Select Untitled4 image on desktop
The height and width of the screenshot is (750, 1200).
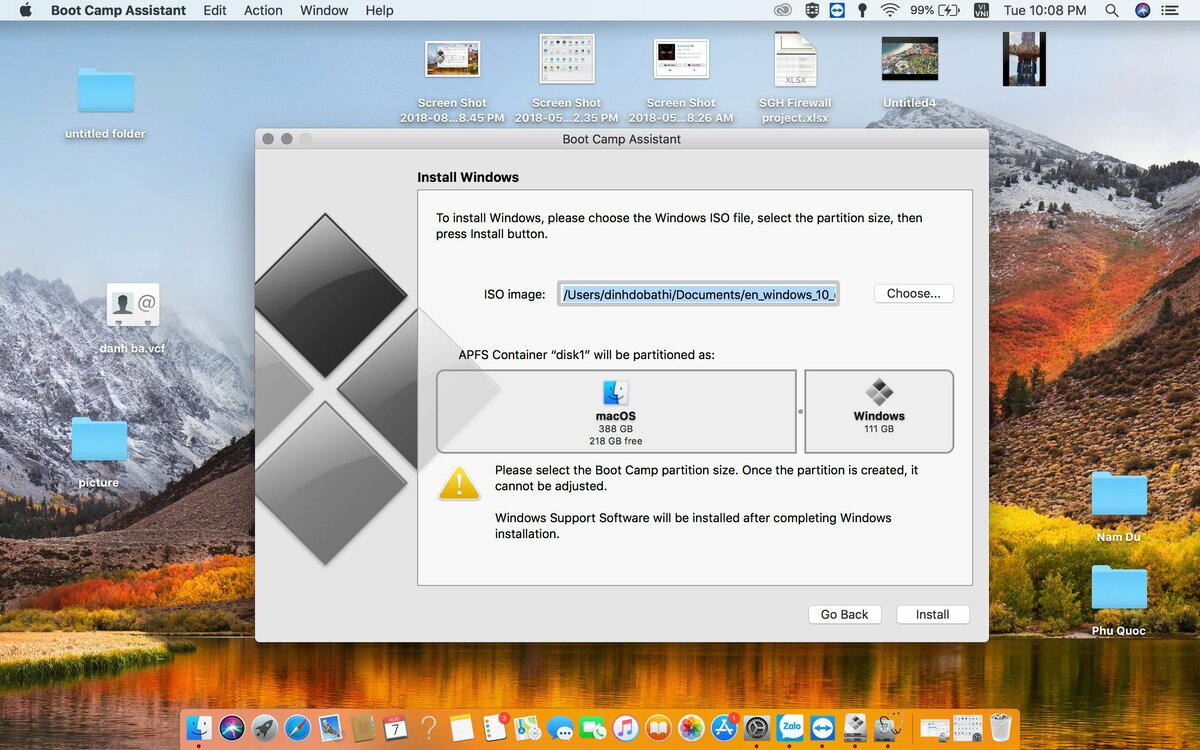[910, 72]
